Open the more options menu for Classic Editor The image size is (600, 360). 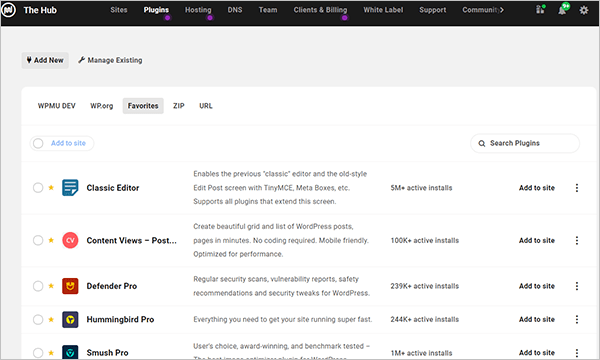[x=577, y=188]
